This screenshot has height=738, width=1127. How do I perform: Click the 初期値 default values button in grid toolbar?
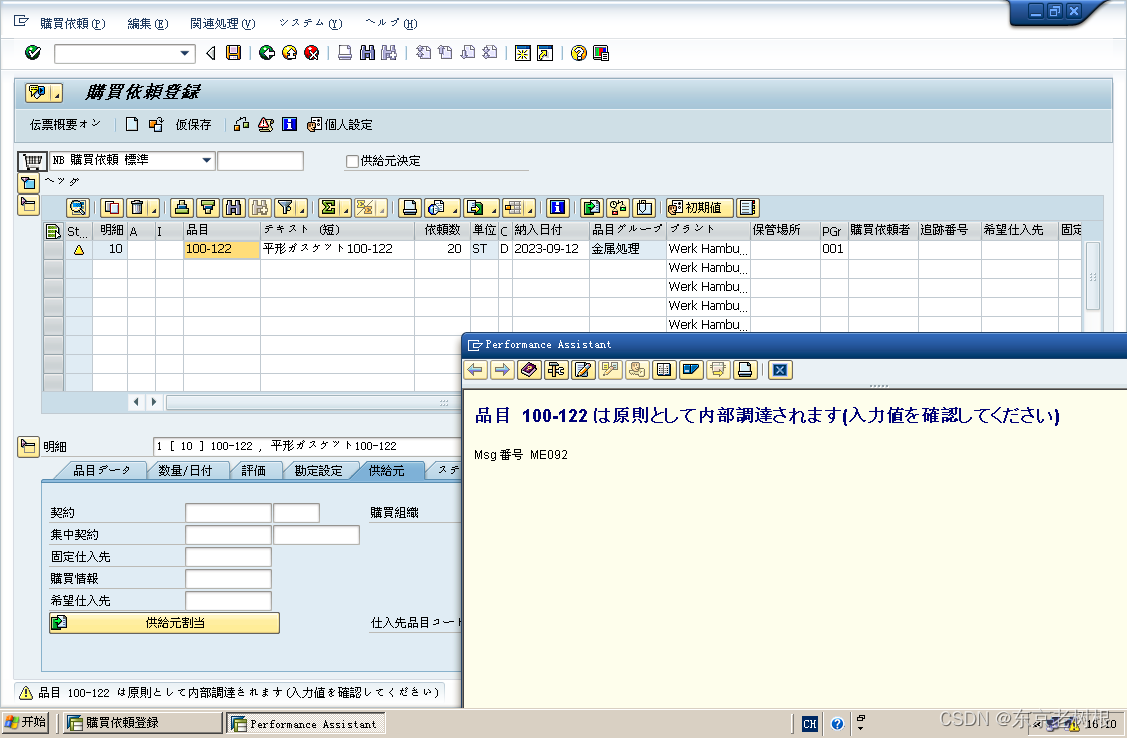702,208
